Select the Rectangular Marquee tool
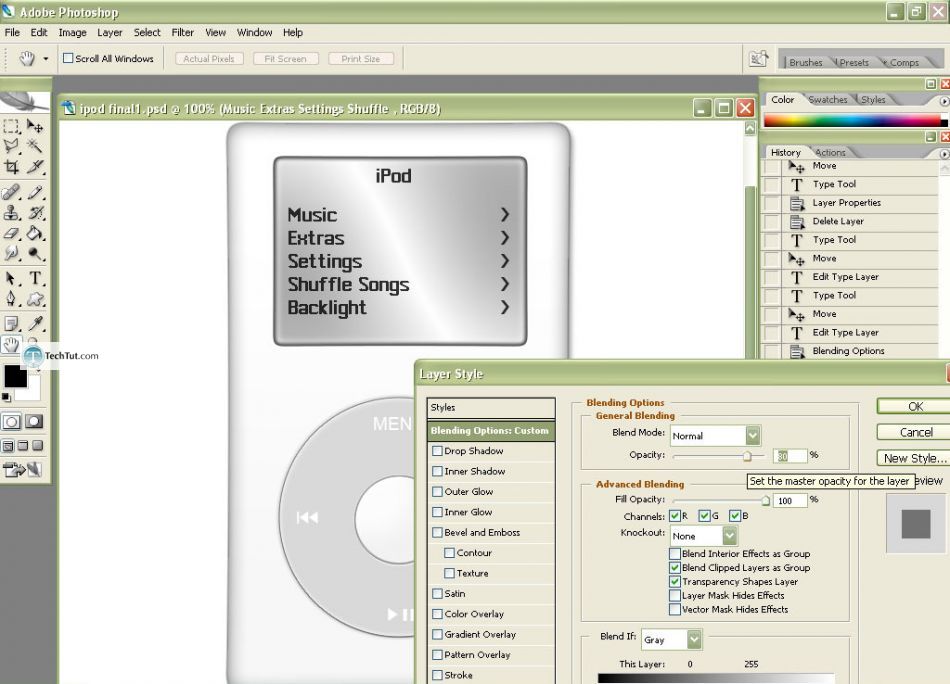The height and width of the screenshot is (684, 950). pos(12,126)
